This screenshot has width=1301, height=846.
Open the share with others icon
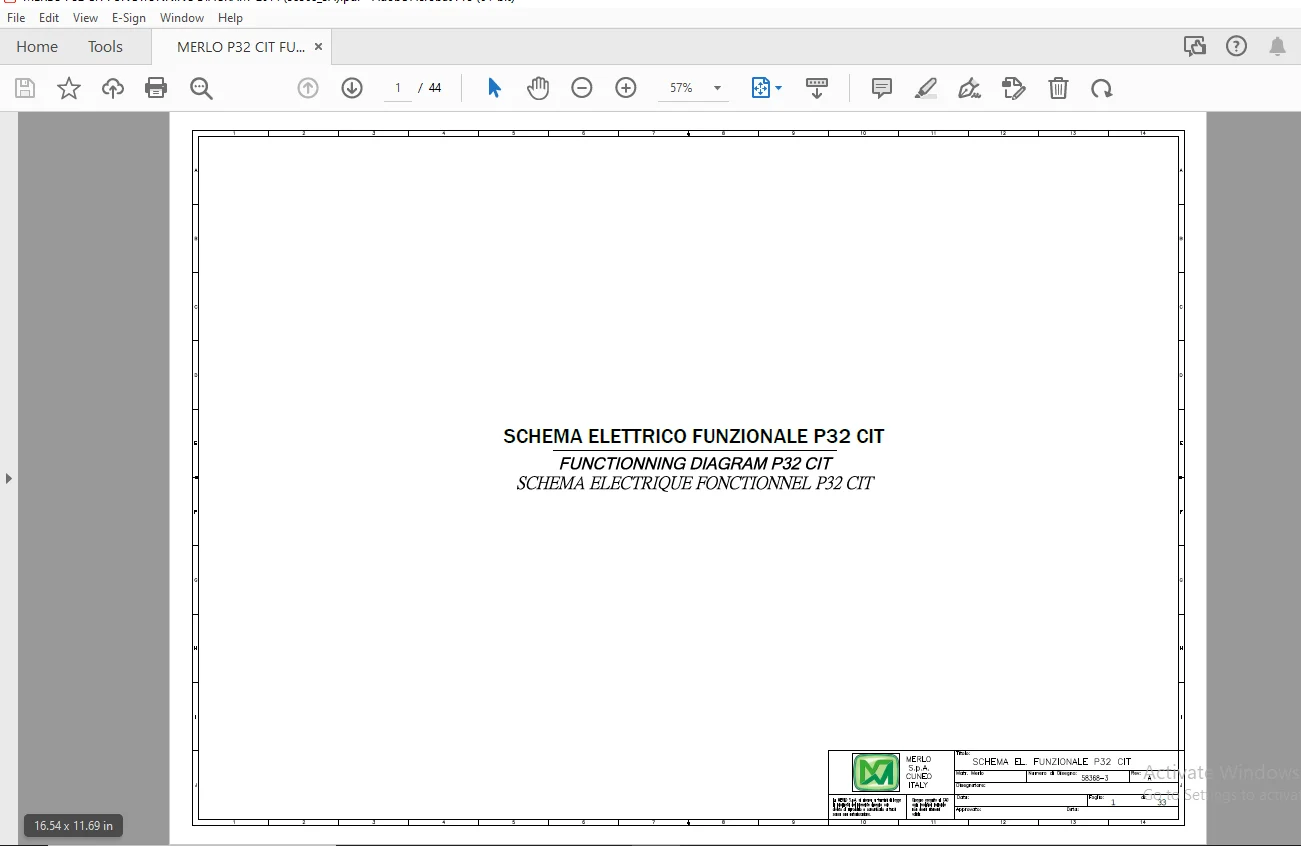point(1194,46)
